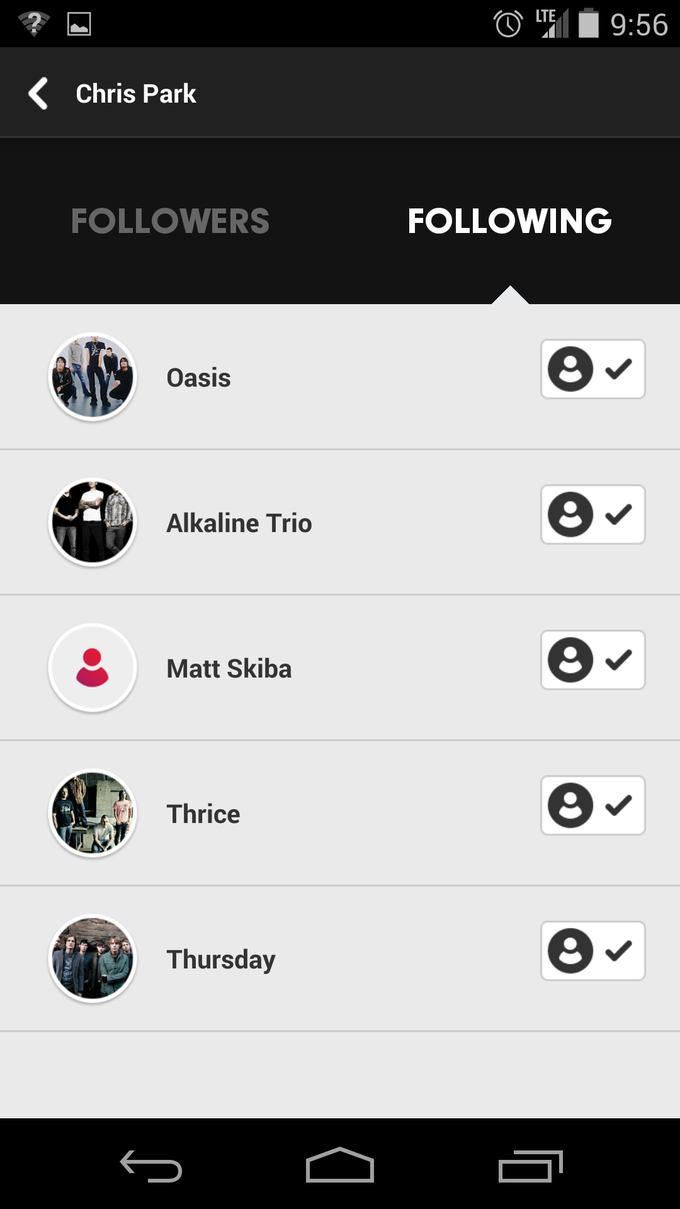This screenshot has width=680, height=1209.
Task: Open recent apps from the navigation bar
Action: point(530,1165)
